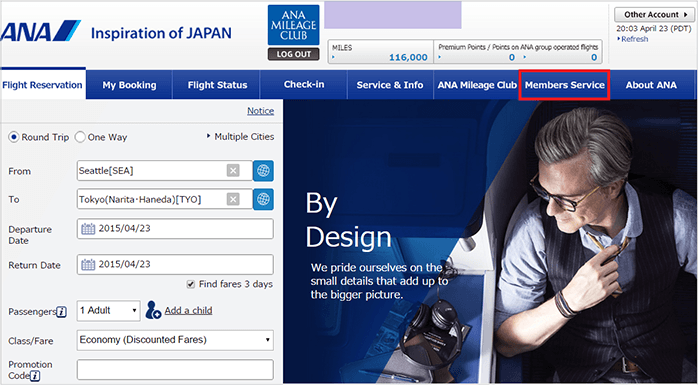Switch to Flight Reservation tab
Viewport: 700px width, 387px height.
43,85
